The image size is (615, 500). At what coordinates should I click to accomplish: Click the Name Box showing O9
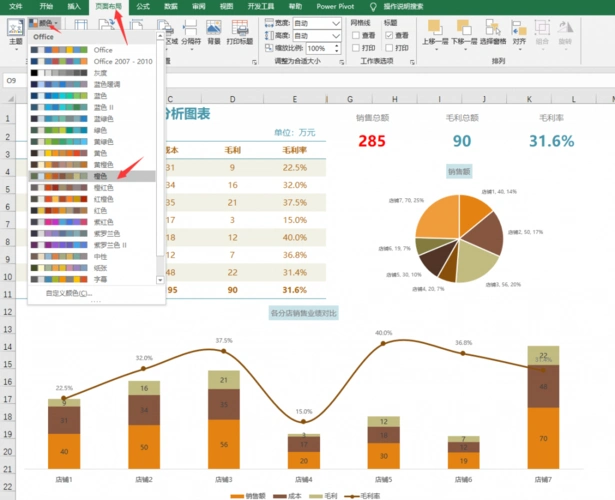click(x=25, y=80)
